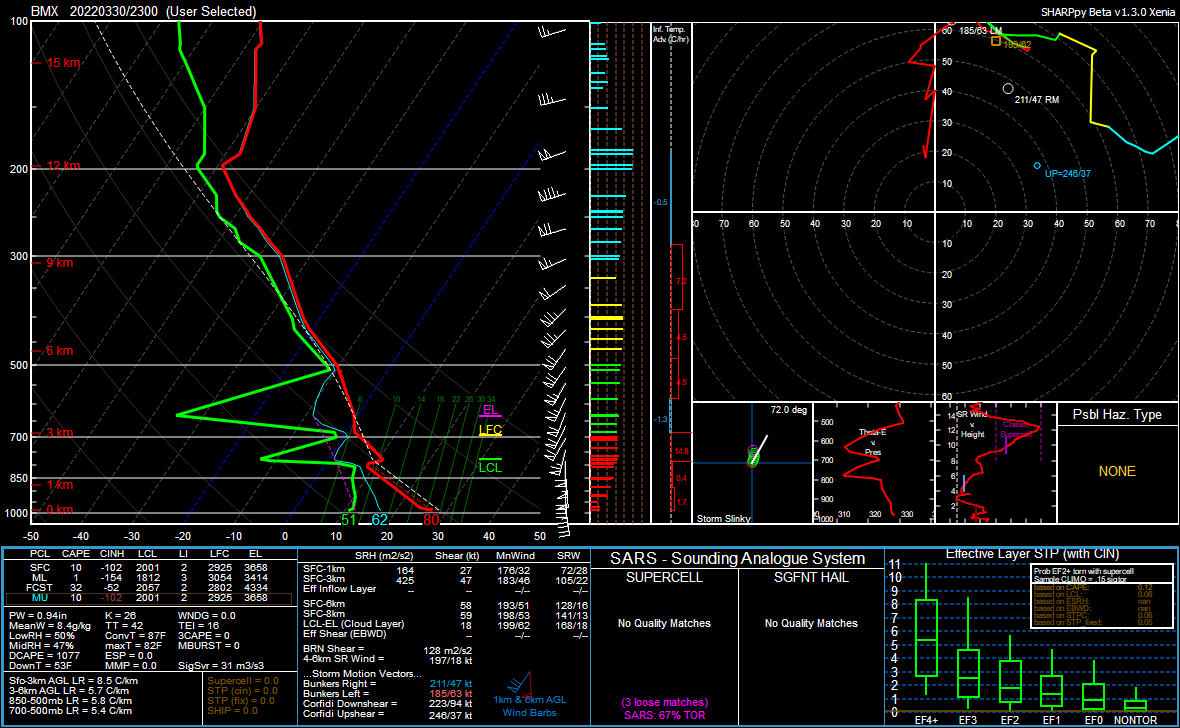1180x728 pixels.
Task: Click the Bunkers Right 211/47 kt value
Action: tap(450, 684)
